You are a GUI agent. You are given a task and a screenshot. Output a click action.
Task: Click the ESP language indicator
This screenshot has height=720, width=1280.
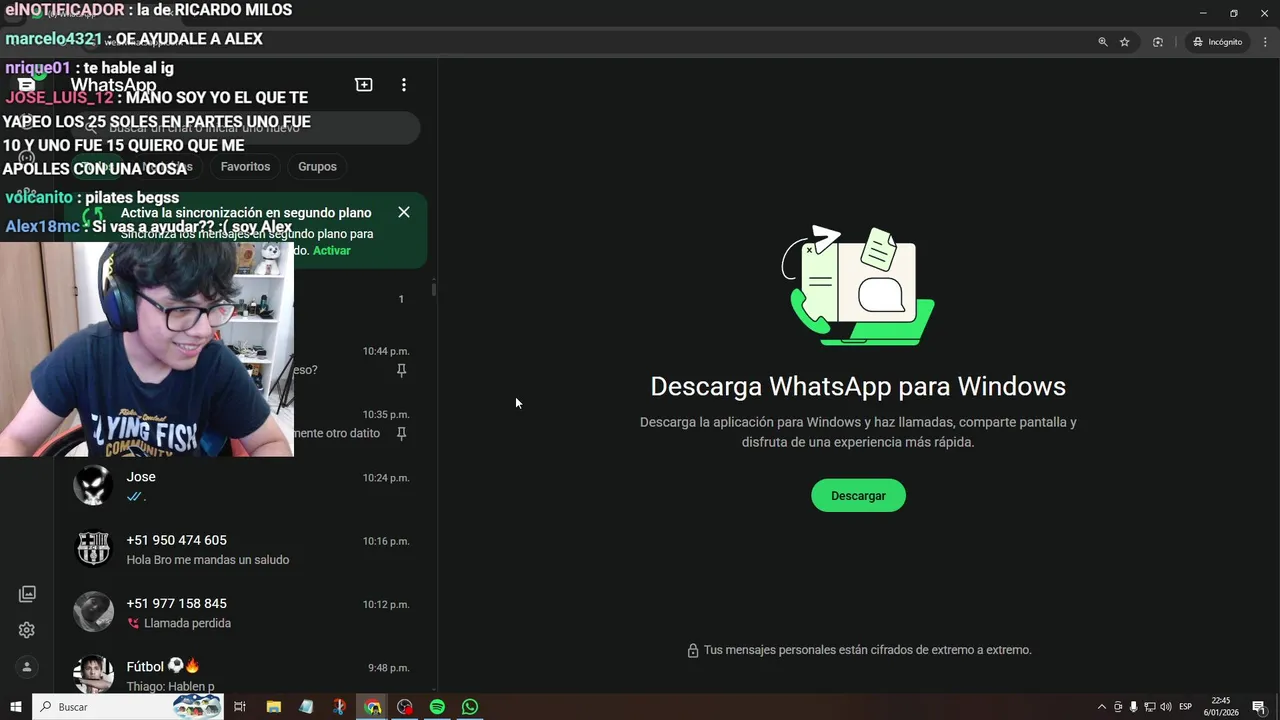click(1186, 707)
